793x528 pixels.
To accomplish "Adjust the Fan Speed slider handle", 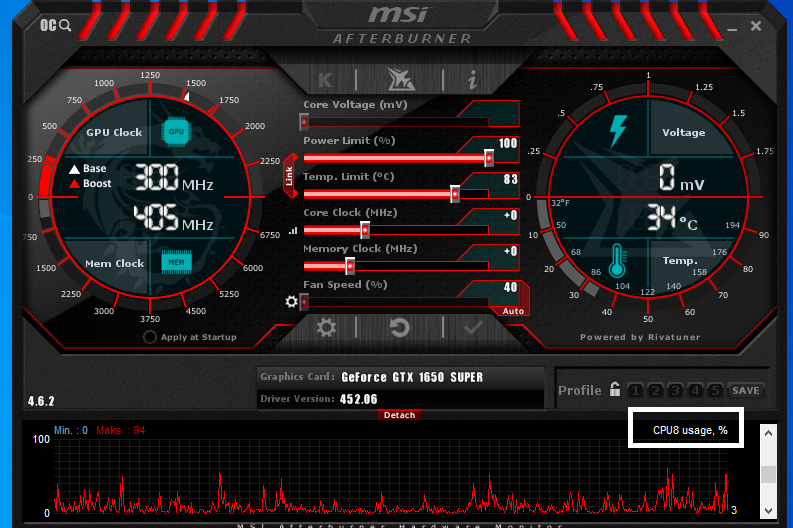I will [304, 302].
